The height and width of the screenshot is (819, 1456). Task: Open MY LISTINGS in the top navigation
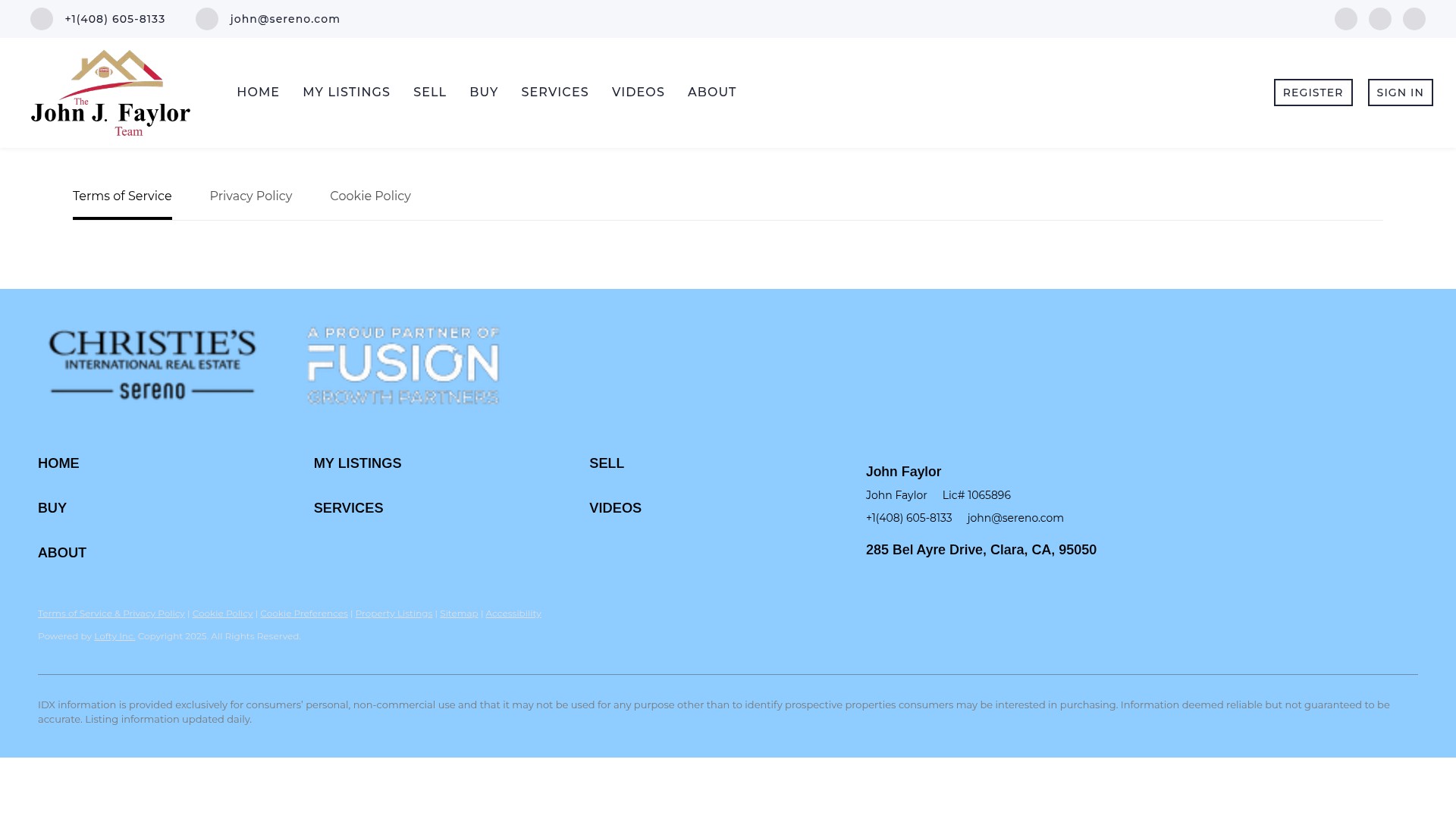coord(347,93)
